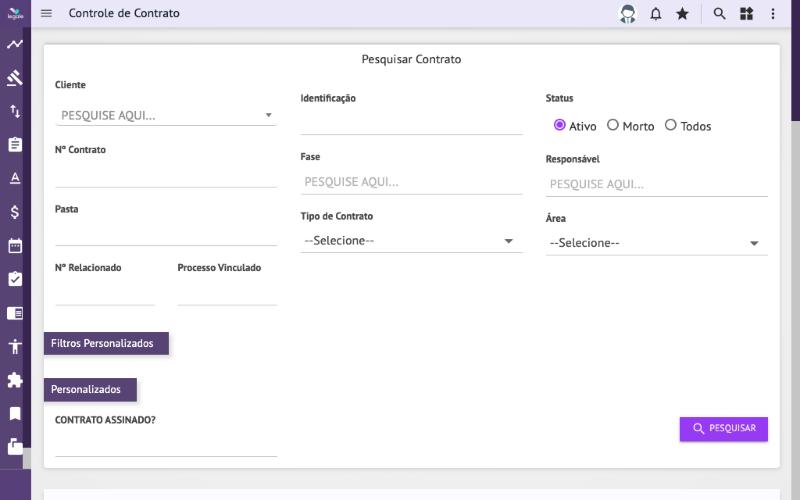Focus the CONTRATO ASSINADO? input field

point(166,445)
